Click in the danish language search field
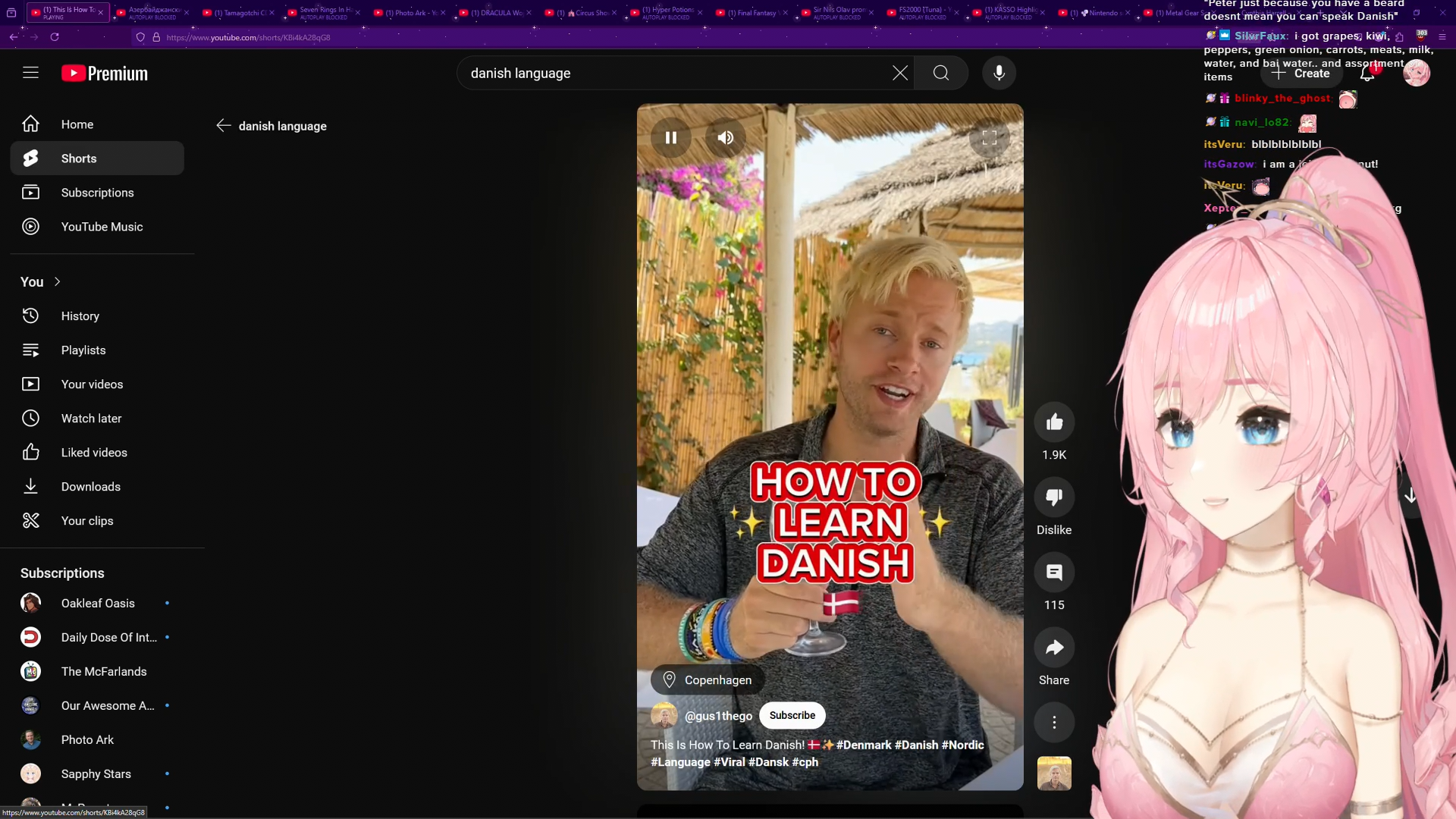 667,73
